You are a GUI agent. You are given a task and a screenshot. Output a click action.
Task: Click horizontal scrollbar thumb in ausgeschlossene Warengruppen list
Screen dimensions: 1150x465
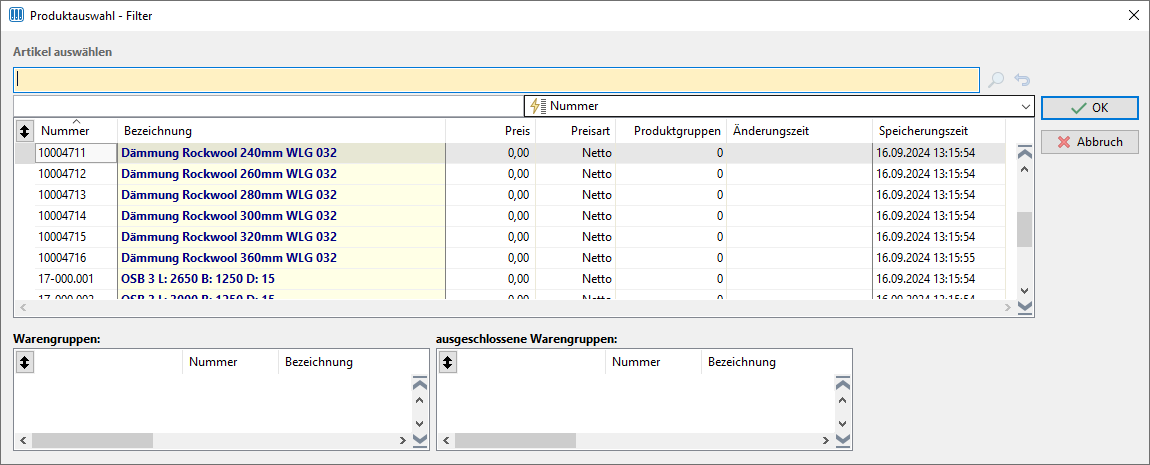[x=515, y=440]
